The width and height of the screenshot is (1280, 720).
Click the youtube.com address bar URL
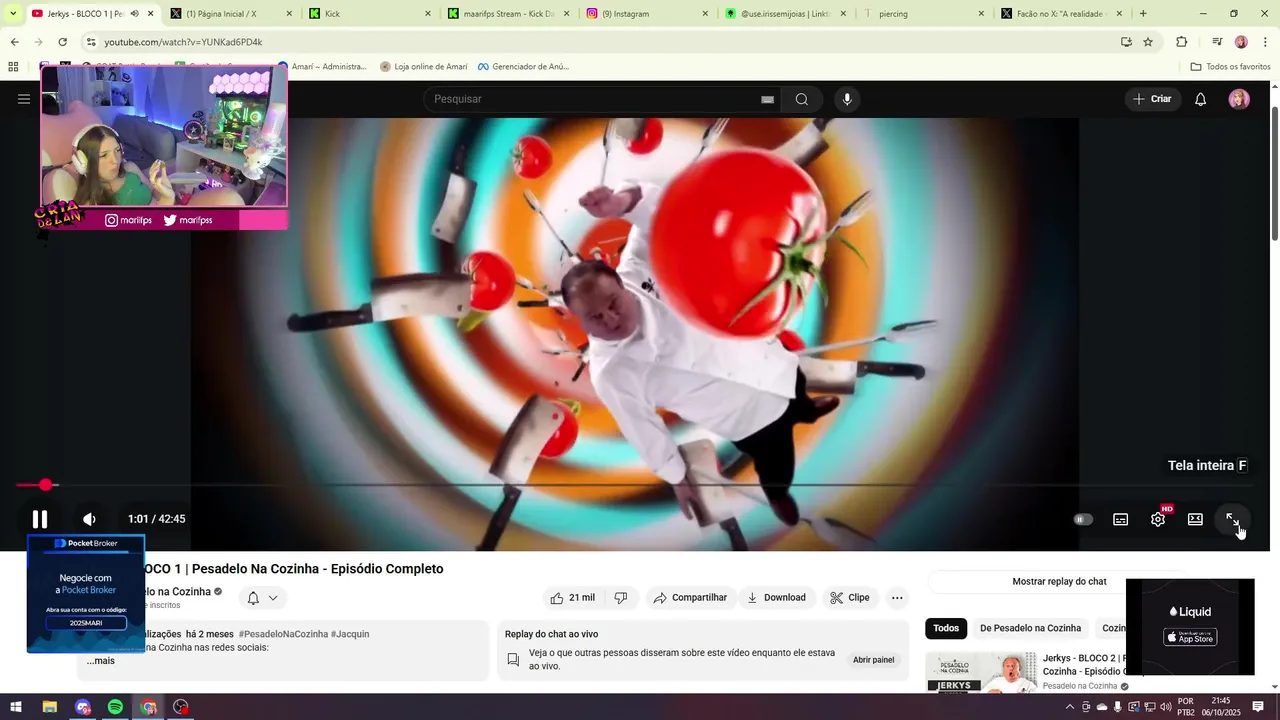[183, 42]
